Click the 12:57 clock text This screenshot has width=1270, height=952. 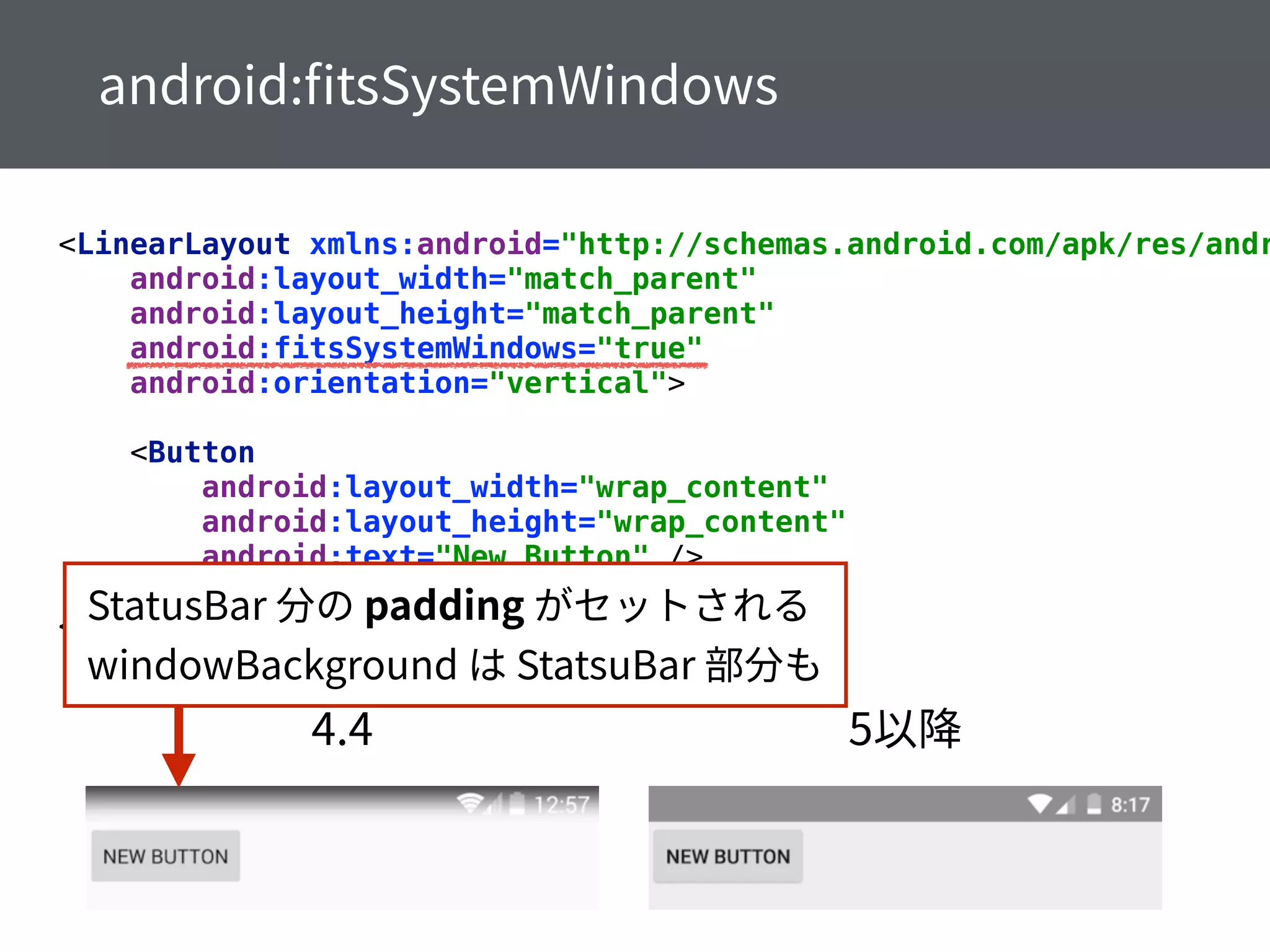561,804
